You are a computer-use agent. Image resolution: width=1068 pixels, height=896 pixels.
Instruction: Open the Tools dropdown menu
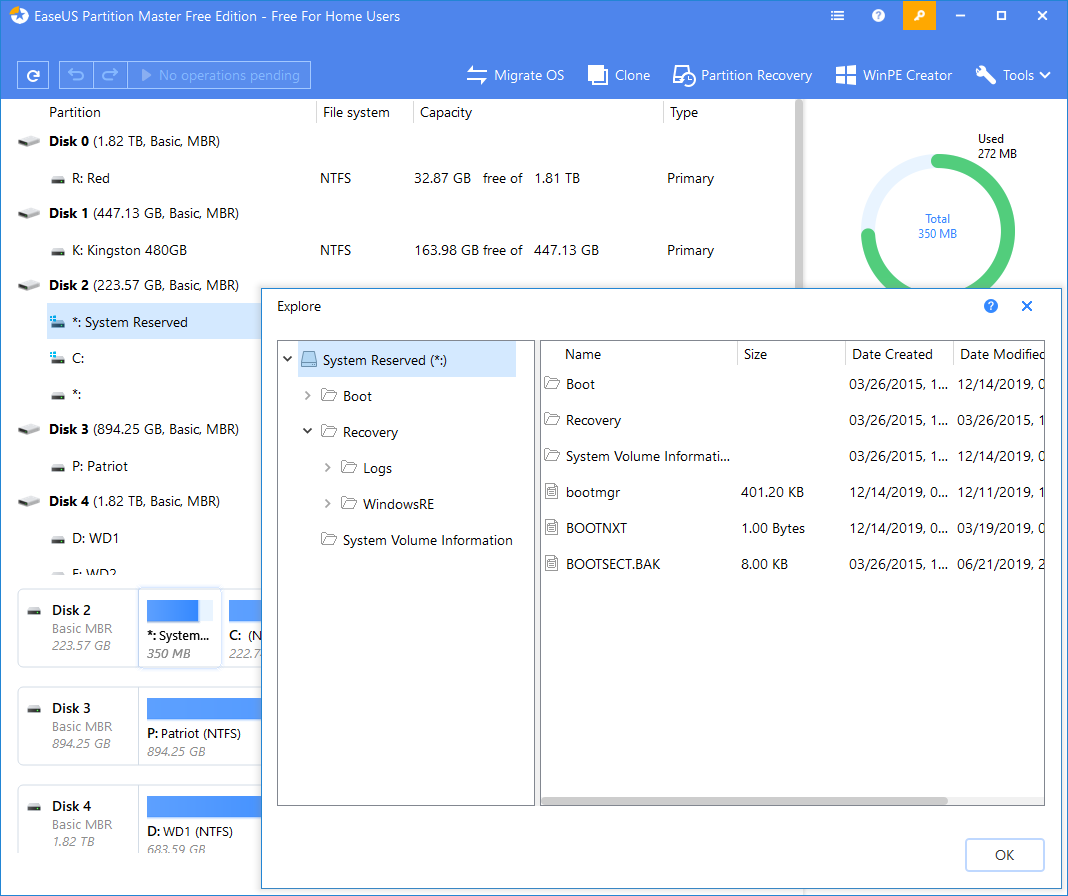pos(1013,75)
